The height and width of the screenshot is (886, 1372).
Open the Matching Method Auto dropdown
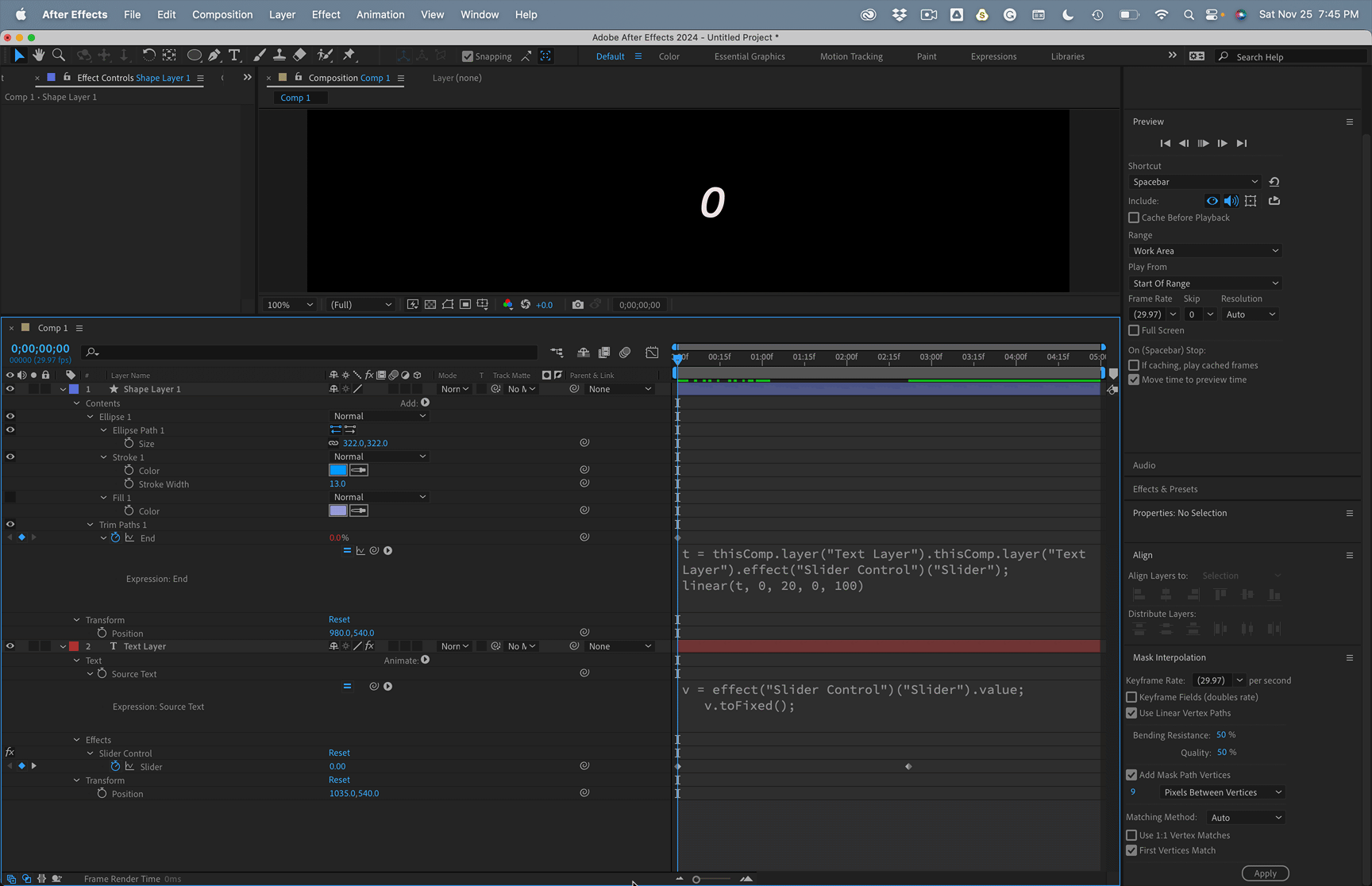pos(1246,818)
